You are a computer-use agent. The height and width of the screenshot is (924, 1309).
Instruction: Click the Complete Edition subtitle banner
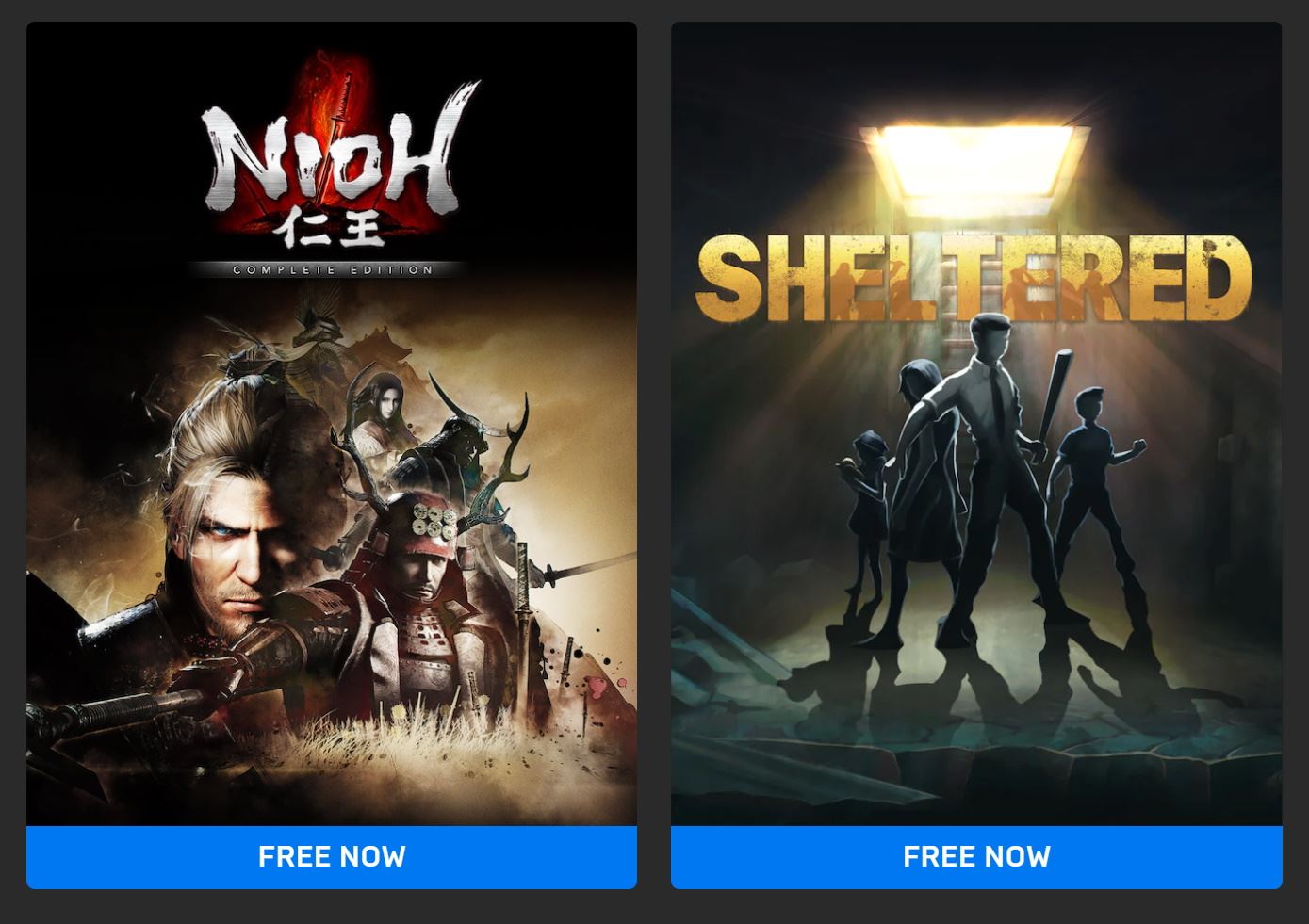tap(333, 269)
